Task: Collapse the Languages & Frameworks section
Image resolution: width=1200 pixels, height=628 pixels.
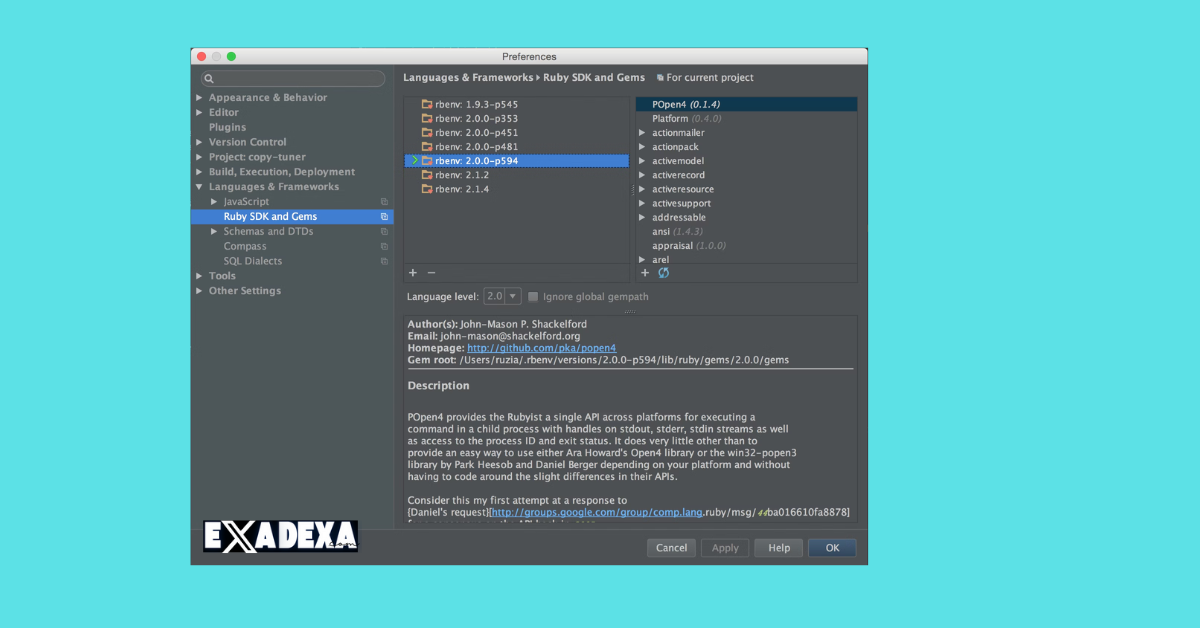Action: (x=200, y=187)
